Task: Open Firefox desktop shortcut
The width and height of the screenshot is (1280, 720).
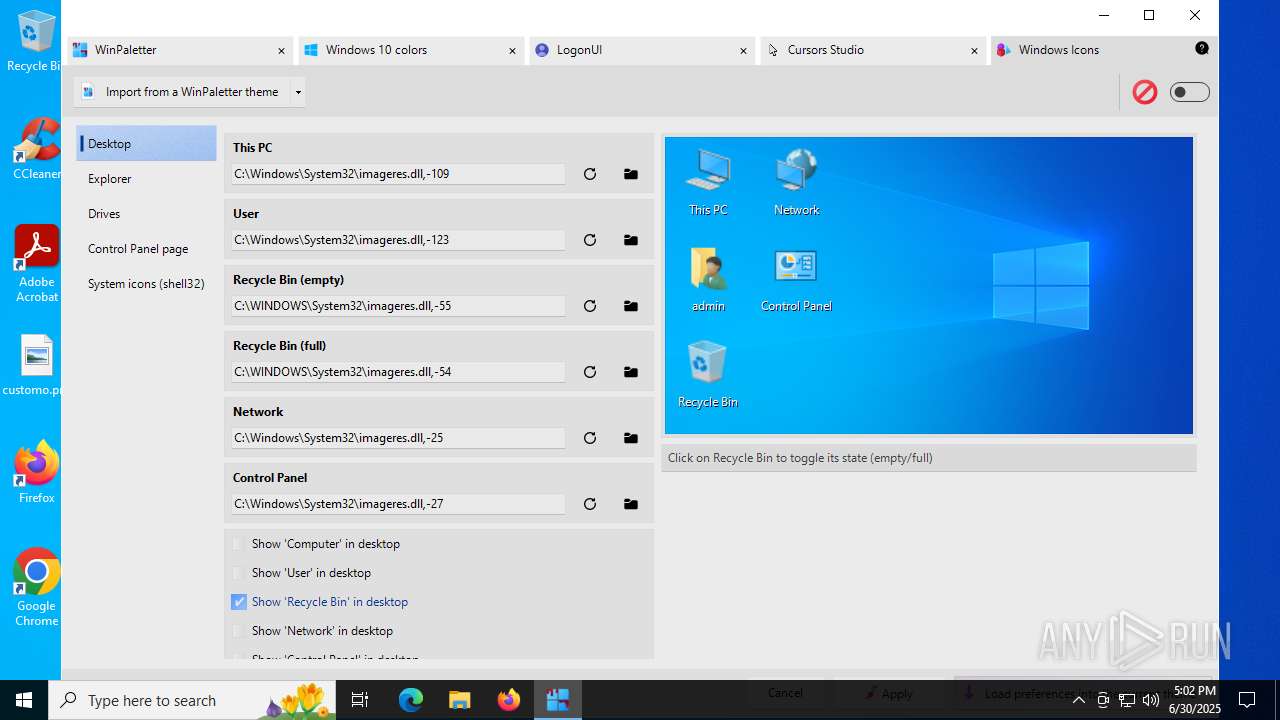Action: point(37,472)
